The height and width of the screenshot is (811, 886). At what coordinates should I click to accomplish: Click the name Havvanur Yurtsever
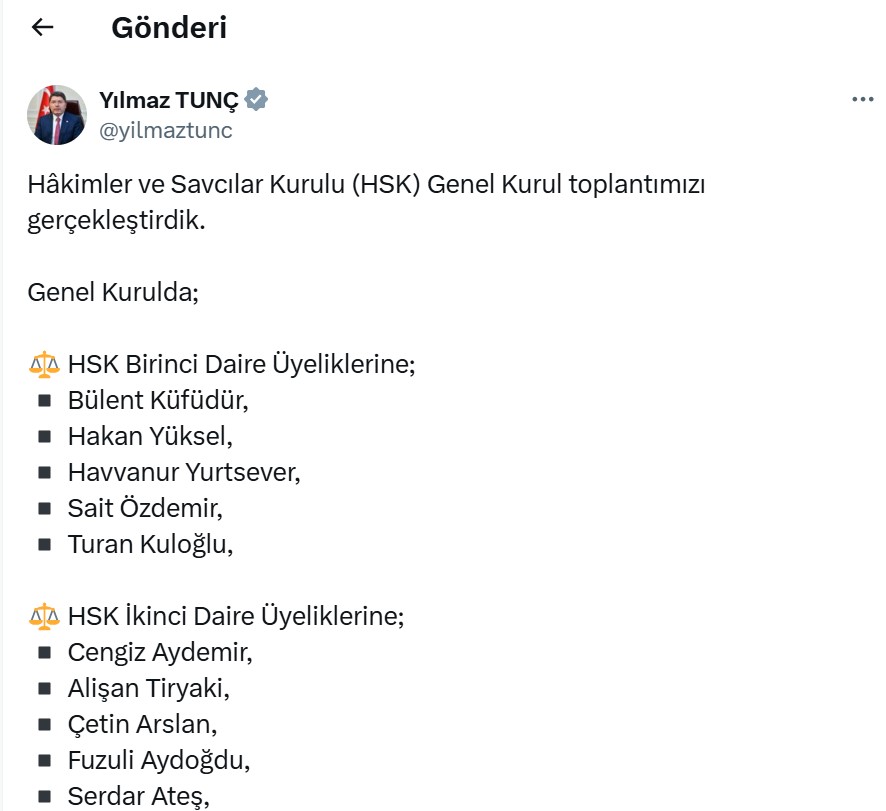tap(183, 472)
